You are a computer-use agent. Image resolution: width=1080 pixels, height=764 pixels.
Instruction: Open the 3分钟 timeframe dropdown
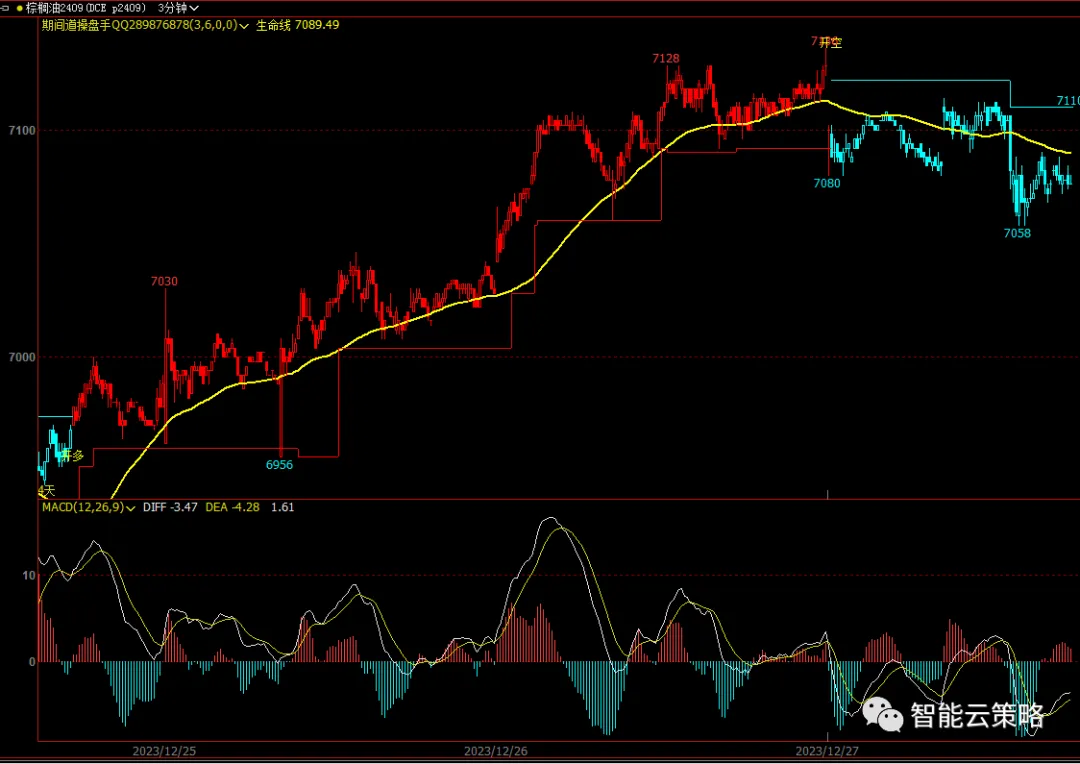(x=178, y=8)
